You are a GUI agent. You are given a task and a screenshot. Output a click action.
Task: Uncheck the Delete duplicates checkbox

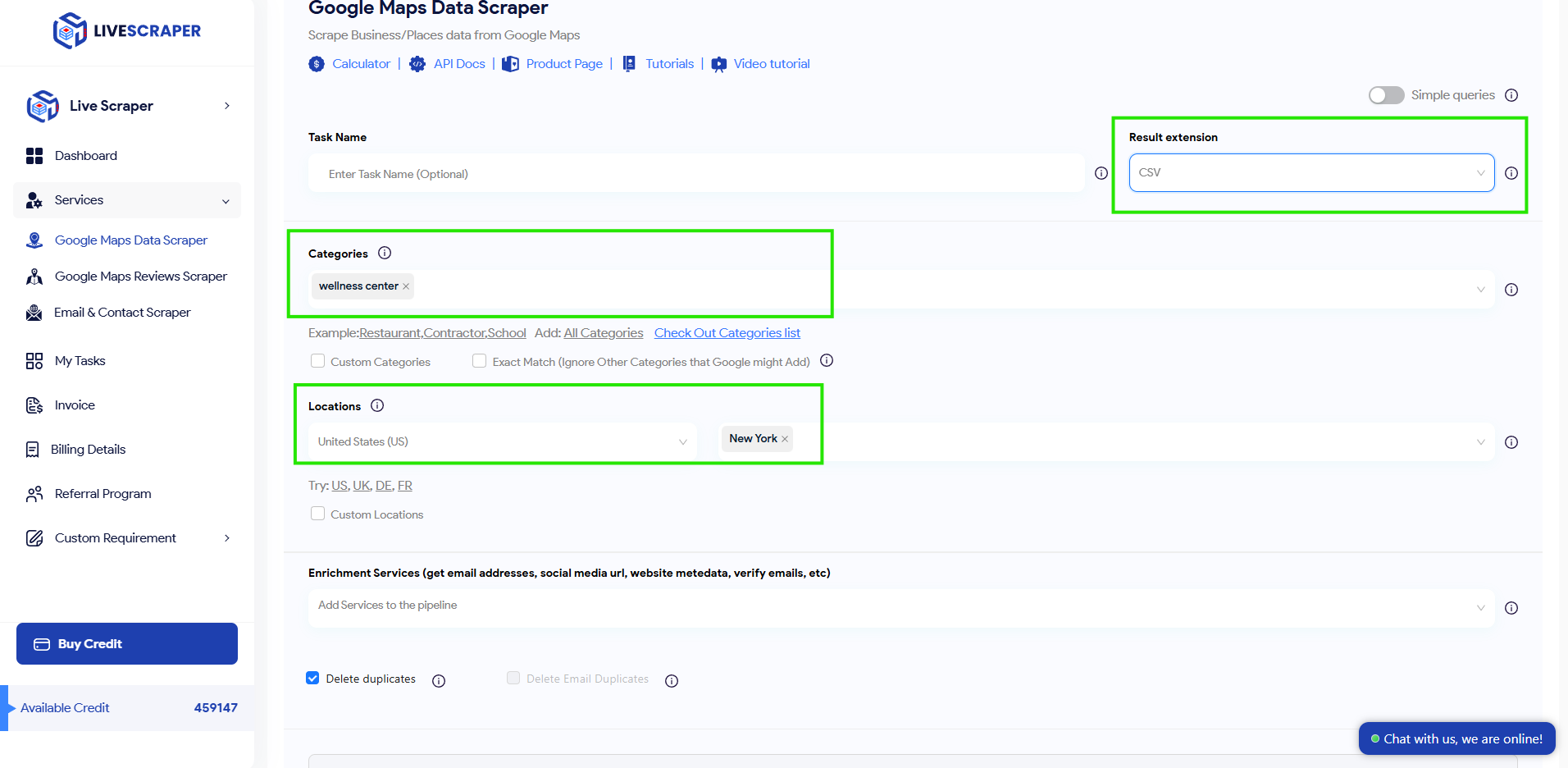[x=312, y=678]
